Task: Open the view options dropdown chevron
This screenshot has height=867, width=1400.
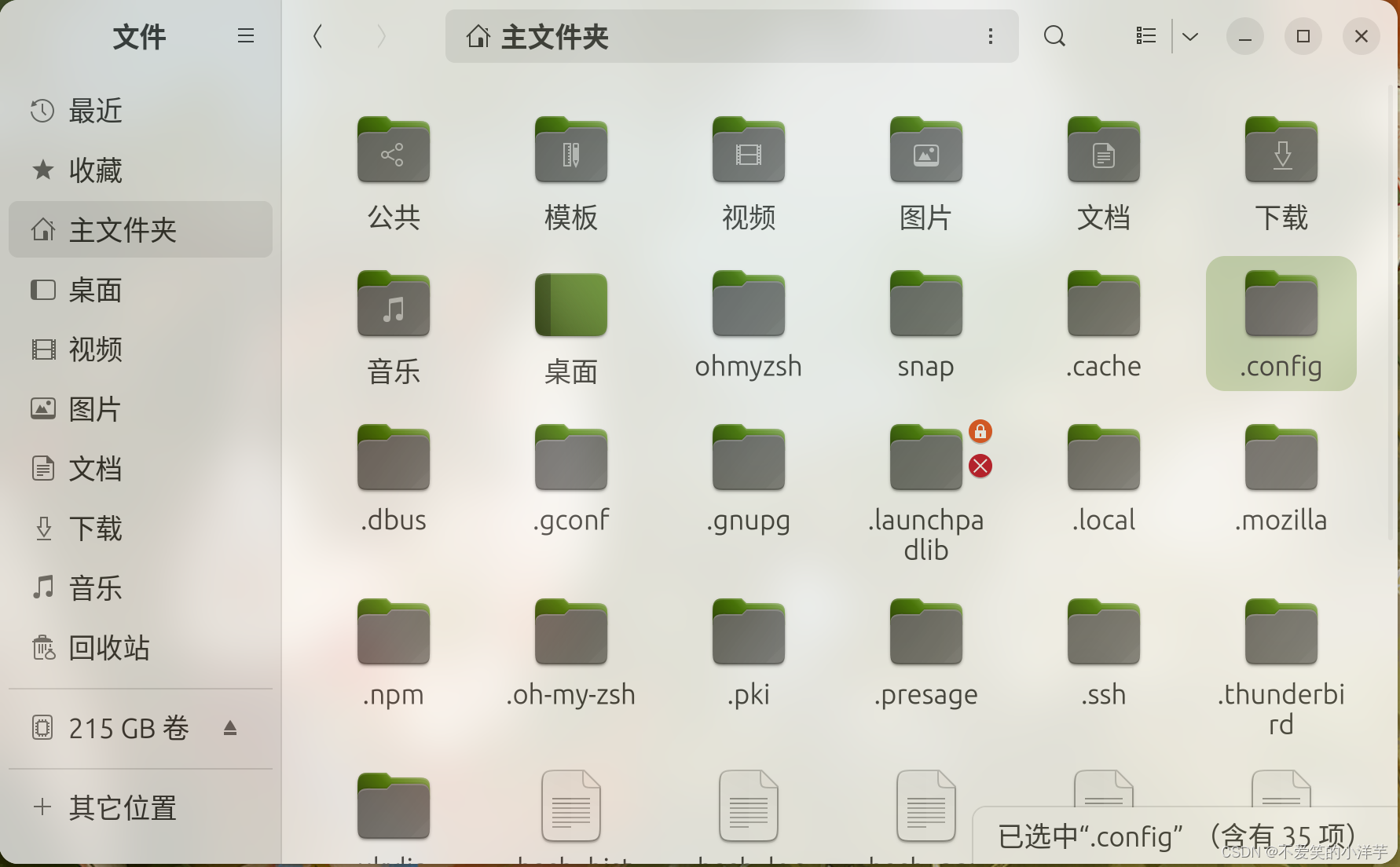Action: pyautogui.click(x=1190, y=36)
